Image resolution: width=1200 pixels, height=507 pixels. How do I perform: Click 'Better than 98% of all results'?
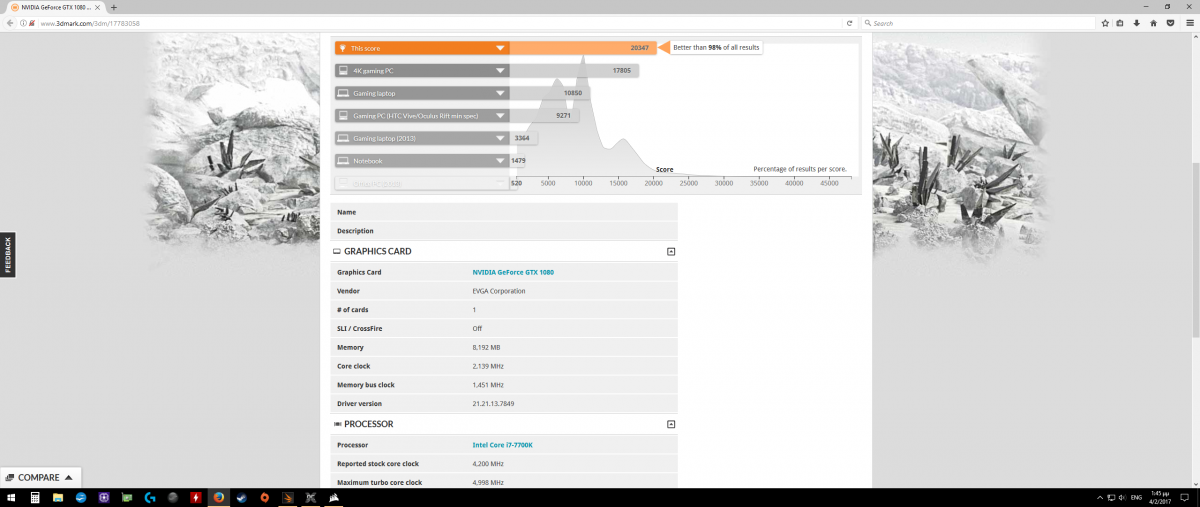[716, 47]
